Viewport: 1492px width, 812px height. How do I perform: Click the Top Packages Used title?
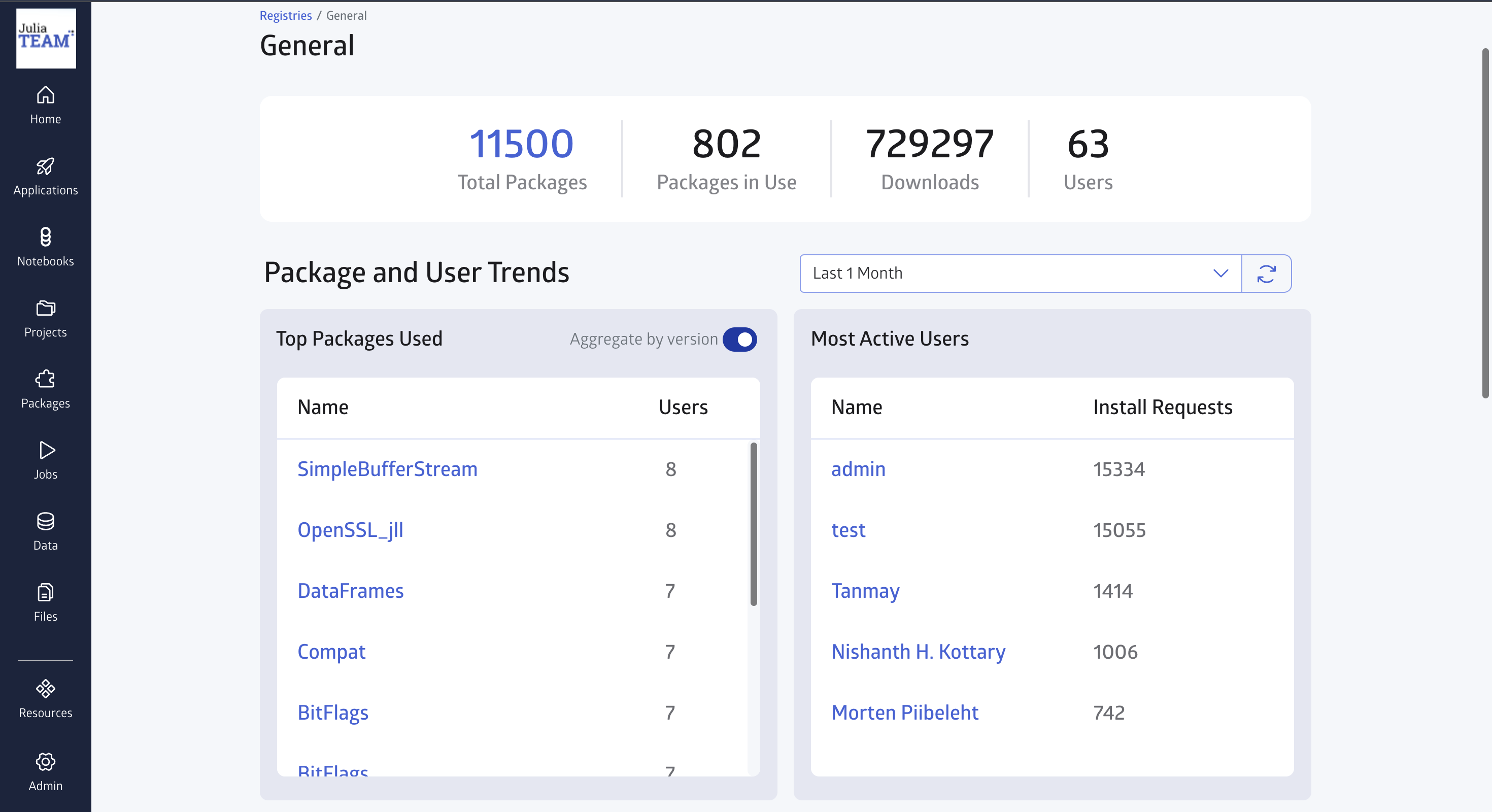click(x=359, y=339)
